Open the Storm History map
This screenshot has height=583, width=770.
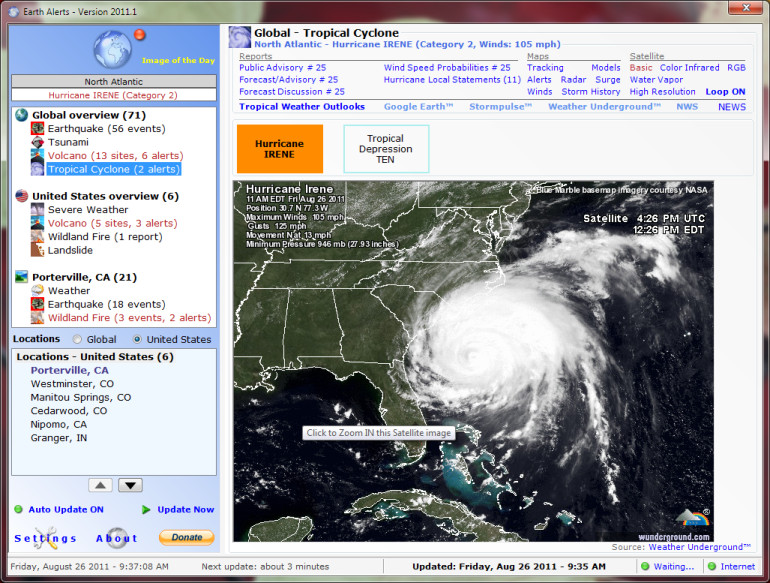click(x=591, y=92)
